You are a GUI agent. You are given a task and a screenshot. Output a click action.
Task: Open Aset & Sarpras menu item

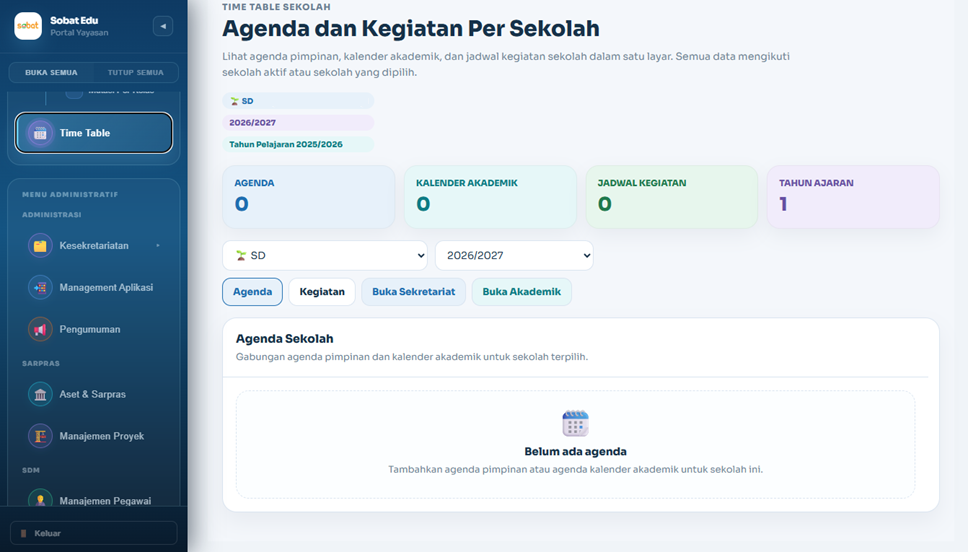click(94, 394)
